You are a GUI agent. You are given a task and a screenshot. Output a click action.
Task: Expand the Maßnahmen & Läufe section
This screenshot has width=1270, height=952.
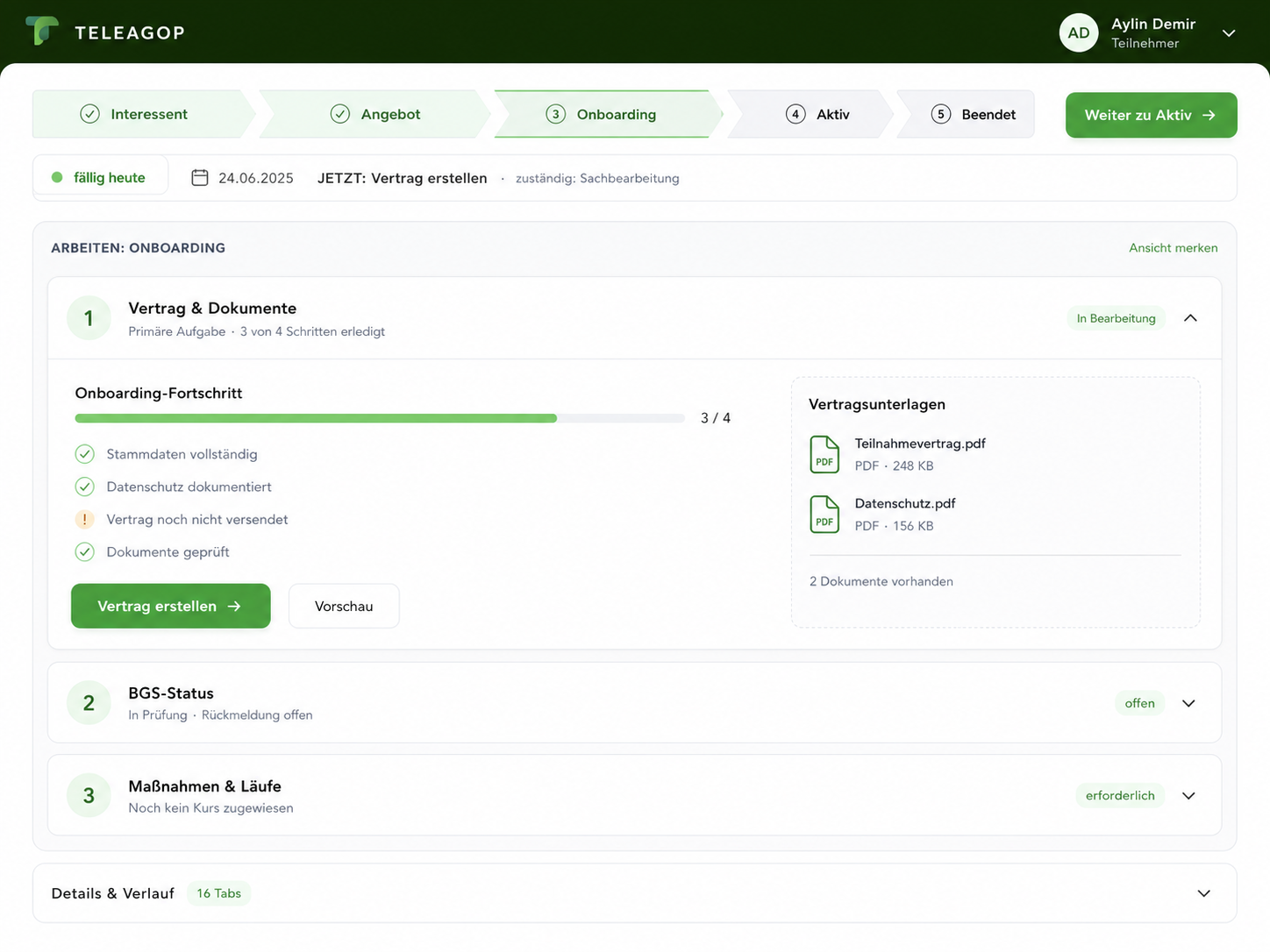1188,796
